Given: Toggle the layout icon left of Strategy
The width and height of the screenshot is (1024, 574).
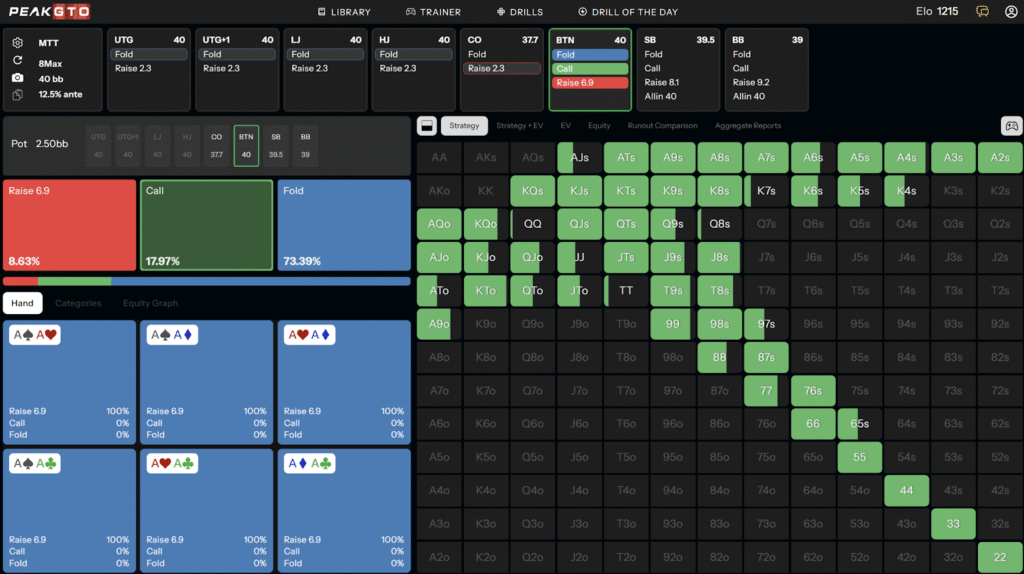Looking at the screenshot, I should pyautogui.click(x=426, y=126).
